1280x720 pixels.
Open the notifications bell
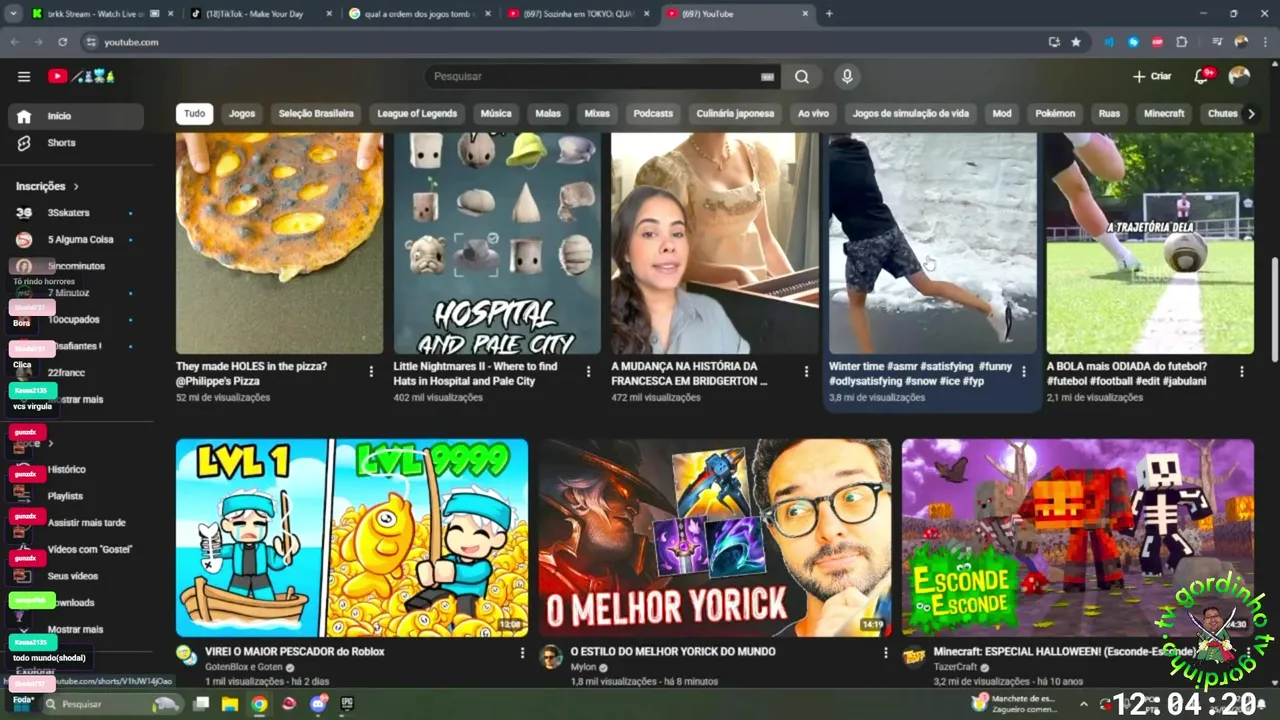pos(1201,76)
